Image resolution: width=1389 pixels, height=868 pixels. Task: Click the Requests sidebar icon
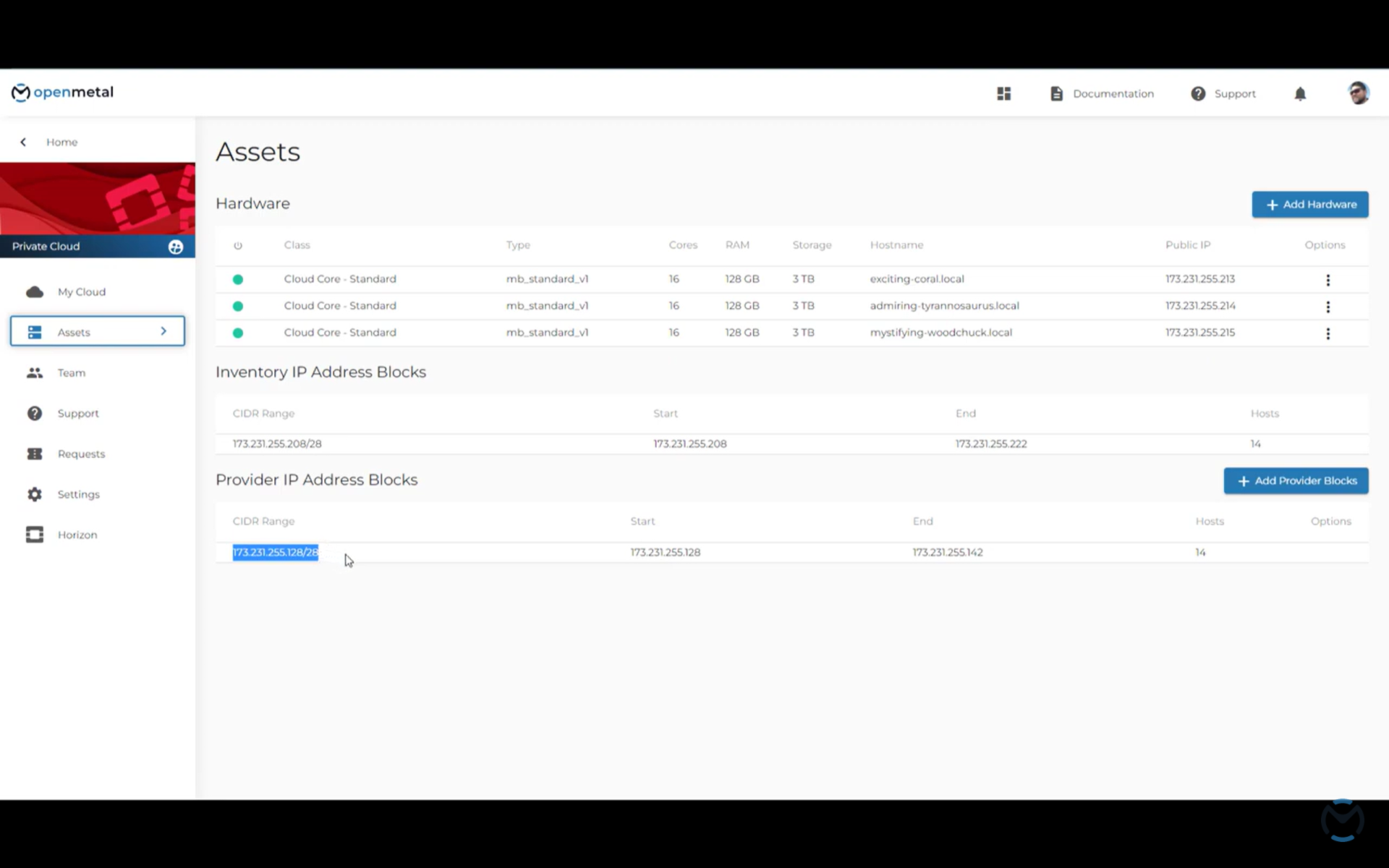coord(35,454)
